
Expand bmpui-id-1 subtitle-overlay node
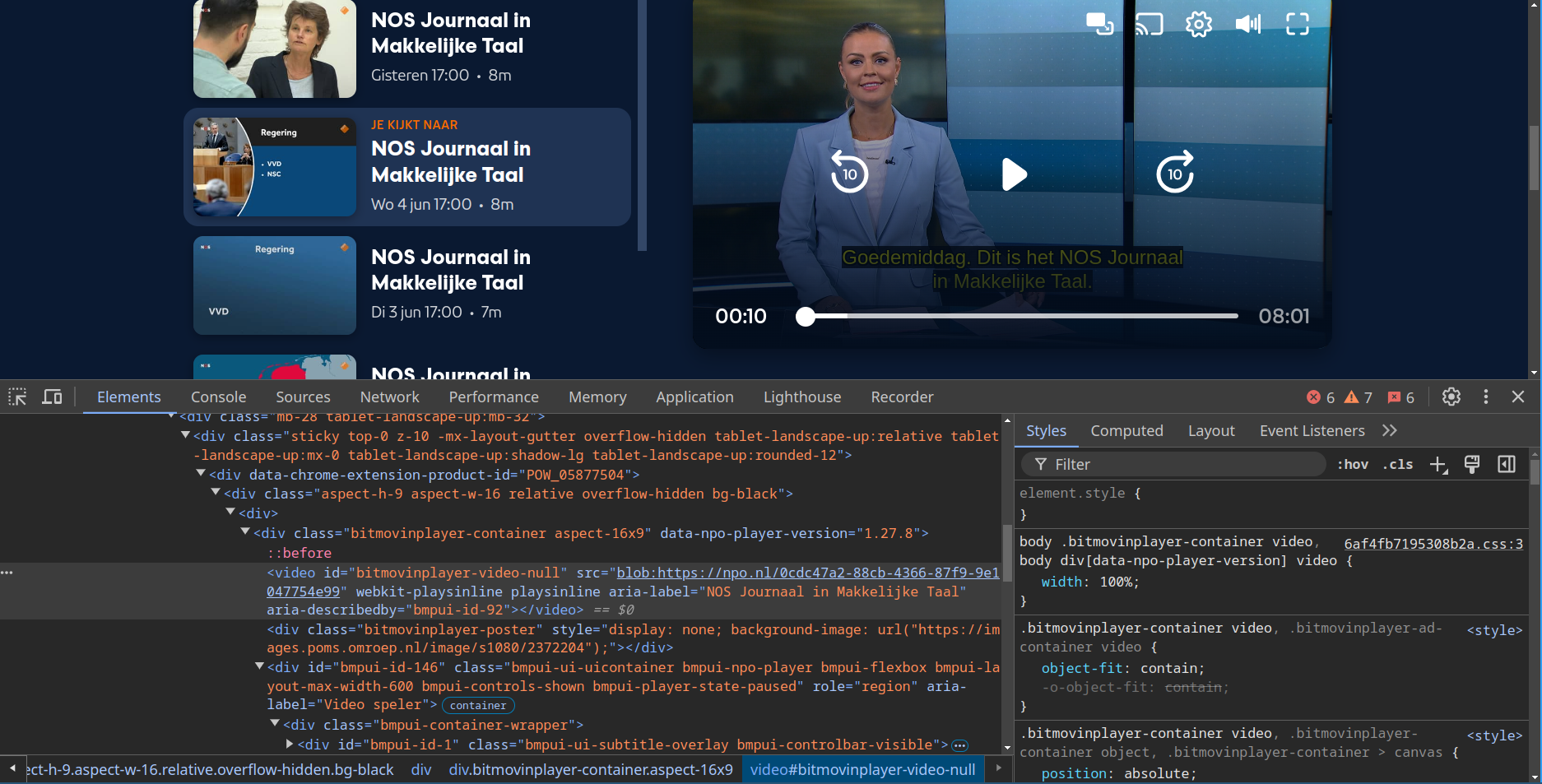[x=290, y=744]
